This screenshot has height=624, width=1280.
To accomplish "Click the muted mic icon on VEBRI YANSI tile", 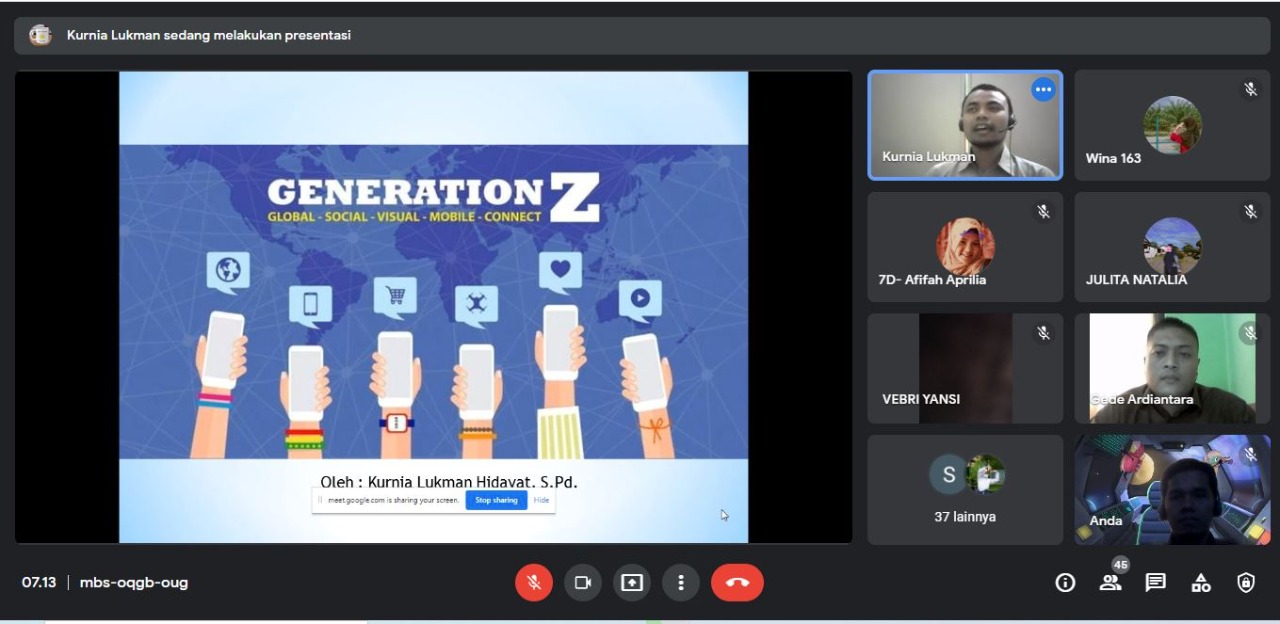I will (1043, 333).
